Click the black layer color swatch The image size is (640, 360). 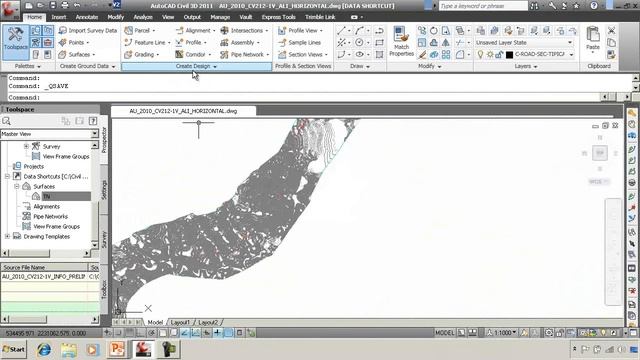509,54
